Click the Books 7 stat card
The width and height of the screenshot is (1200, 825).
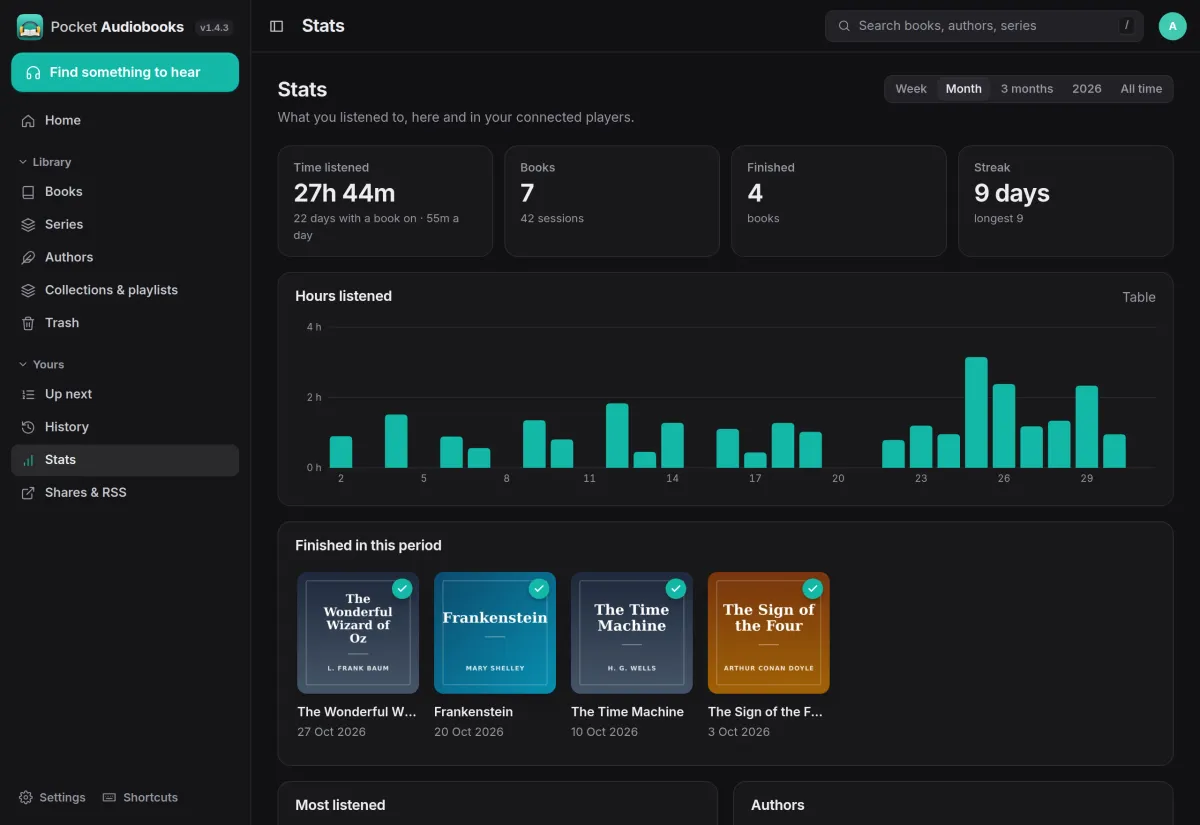612,201
